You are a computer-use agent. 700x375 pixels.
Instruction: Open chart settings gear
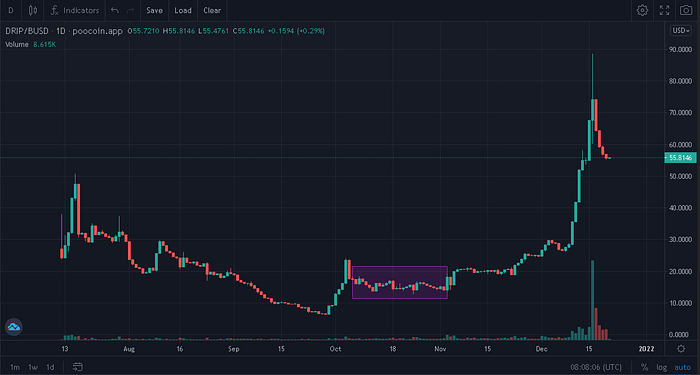pos(642,10)
